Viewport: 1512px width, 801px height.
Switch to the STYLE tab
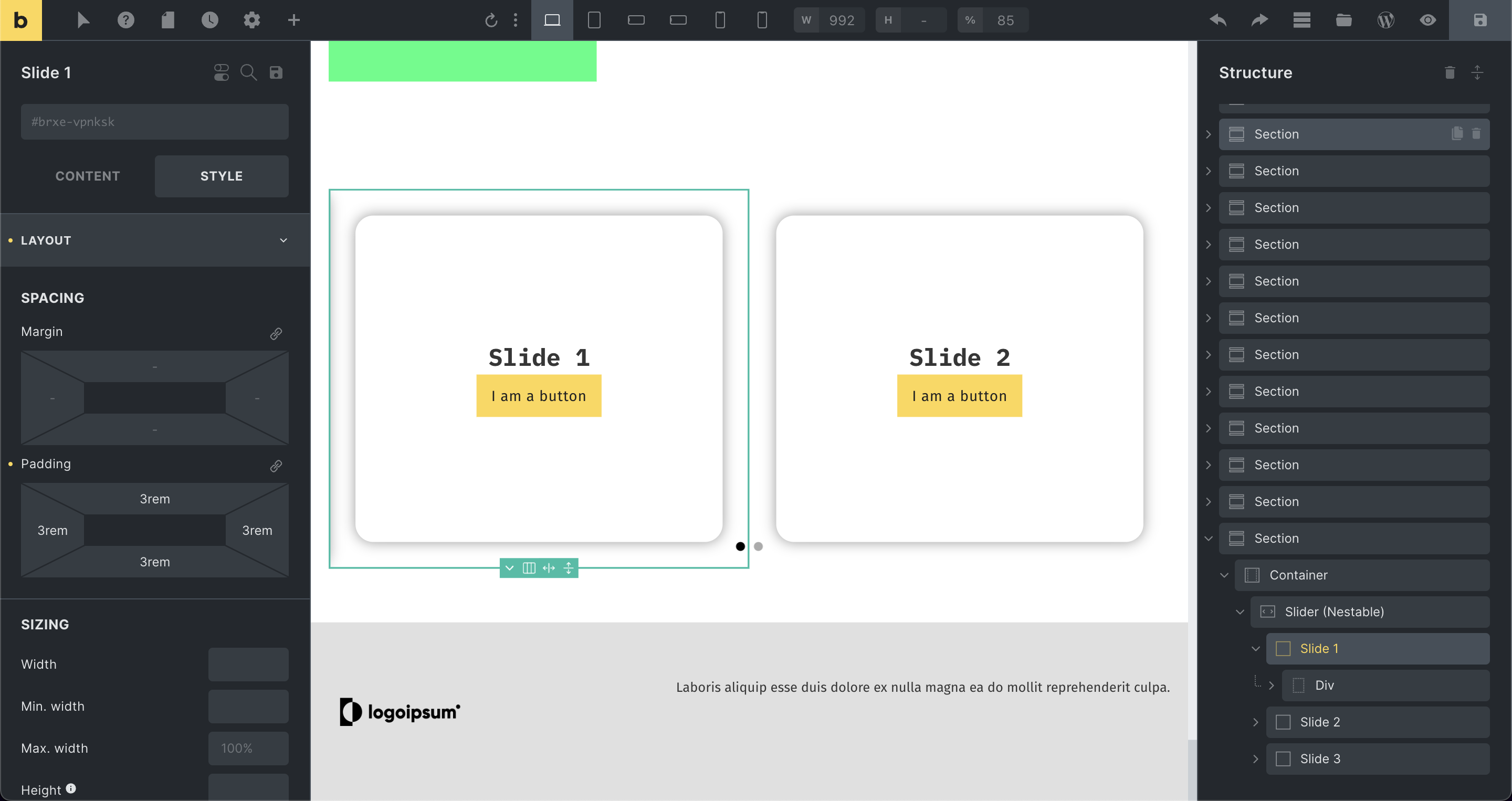click(x=221, y=176)
